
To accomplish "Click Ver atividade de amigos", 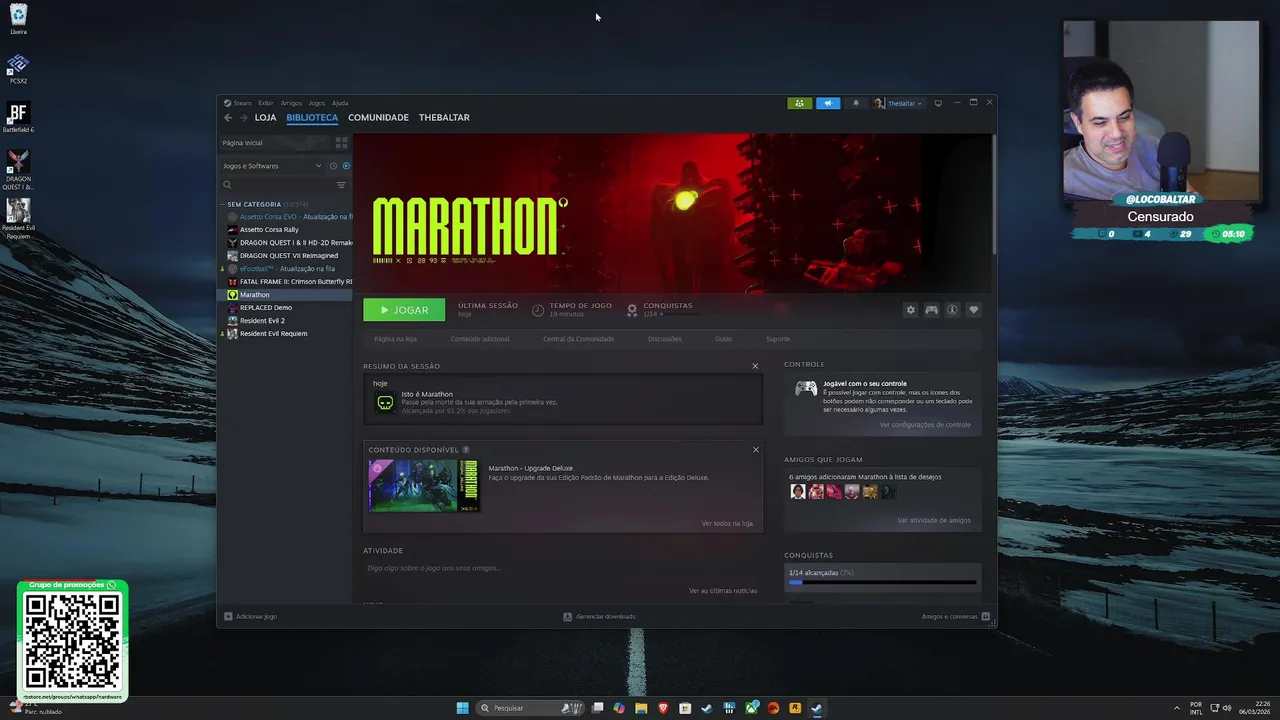I will click(934, 521).
